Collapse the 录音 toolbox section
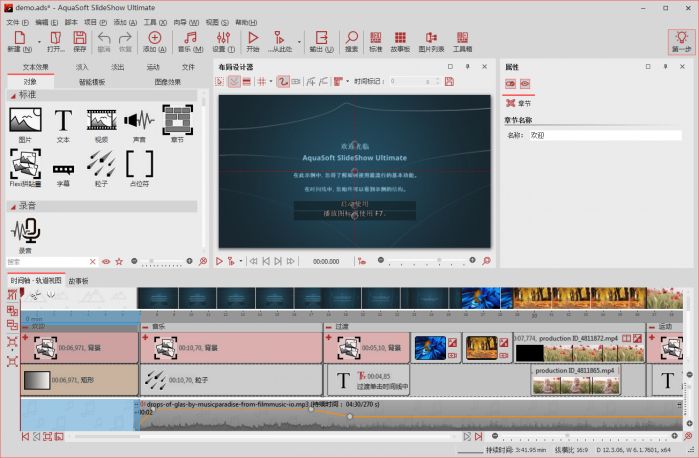 pos(13,206)
